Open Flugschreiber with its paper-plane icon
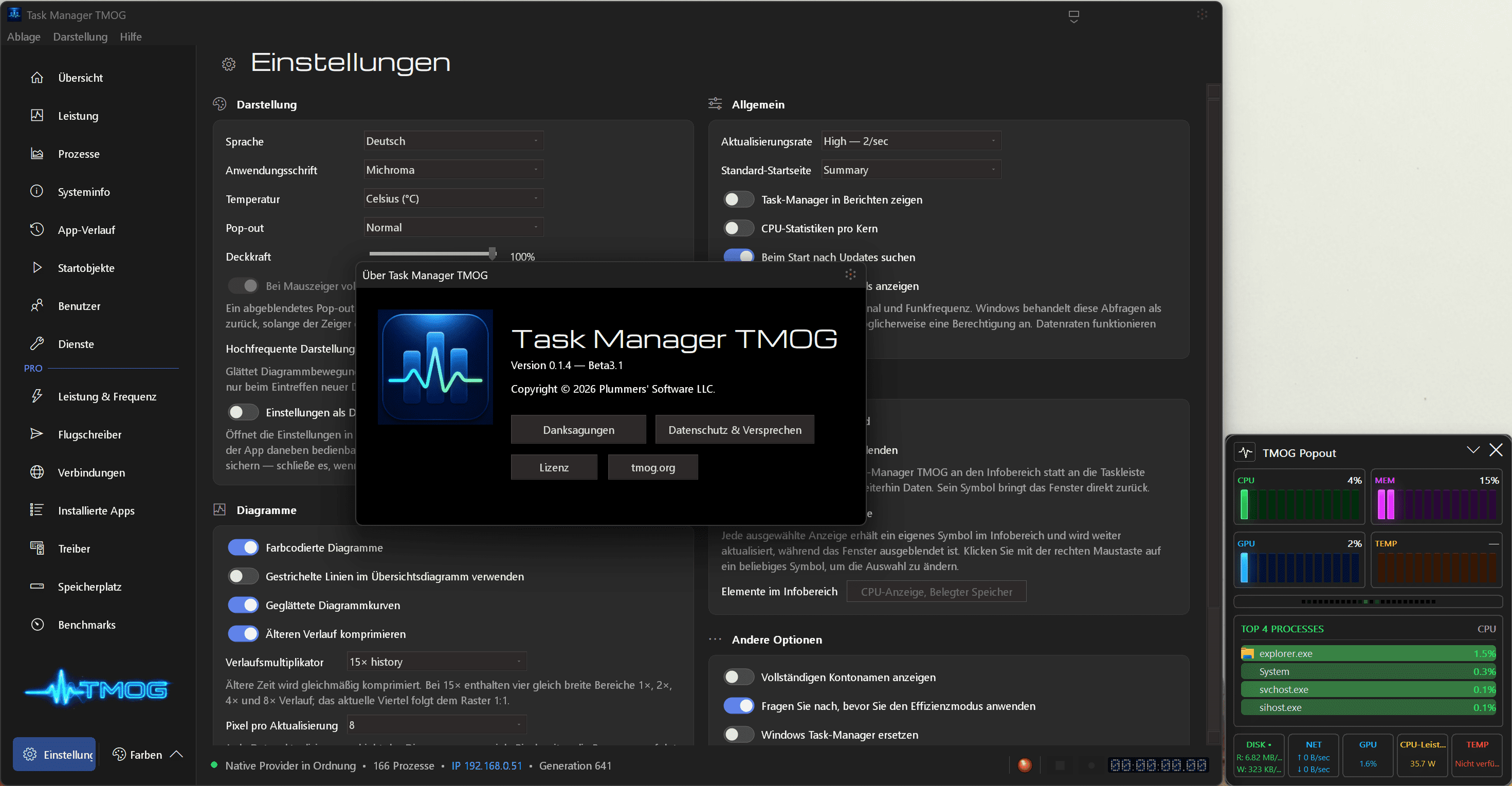Screen dimensions: 1512x786 click(x=37, y=434)
